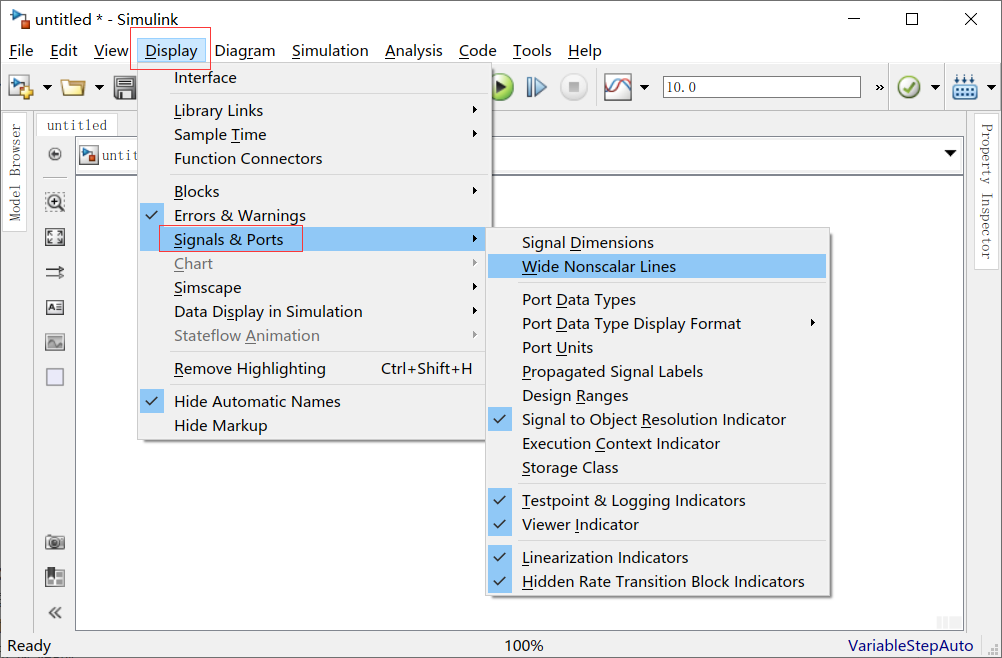Click the signal routing arrows palette icon
The width and height of the screenshot is (1002, 658).
[x=55, y=273]
